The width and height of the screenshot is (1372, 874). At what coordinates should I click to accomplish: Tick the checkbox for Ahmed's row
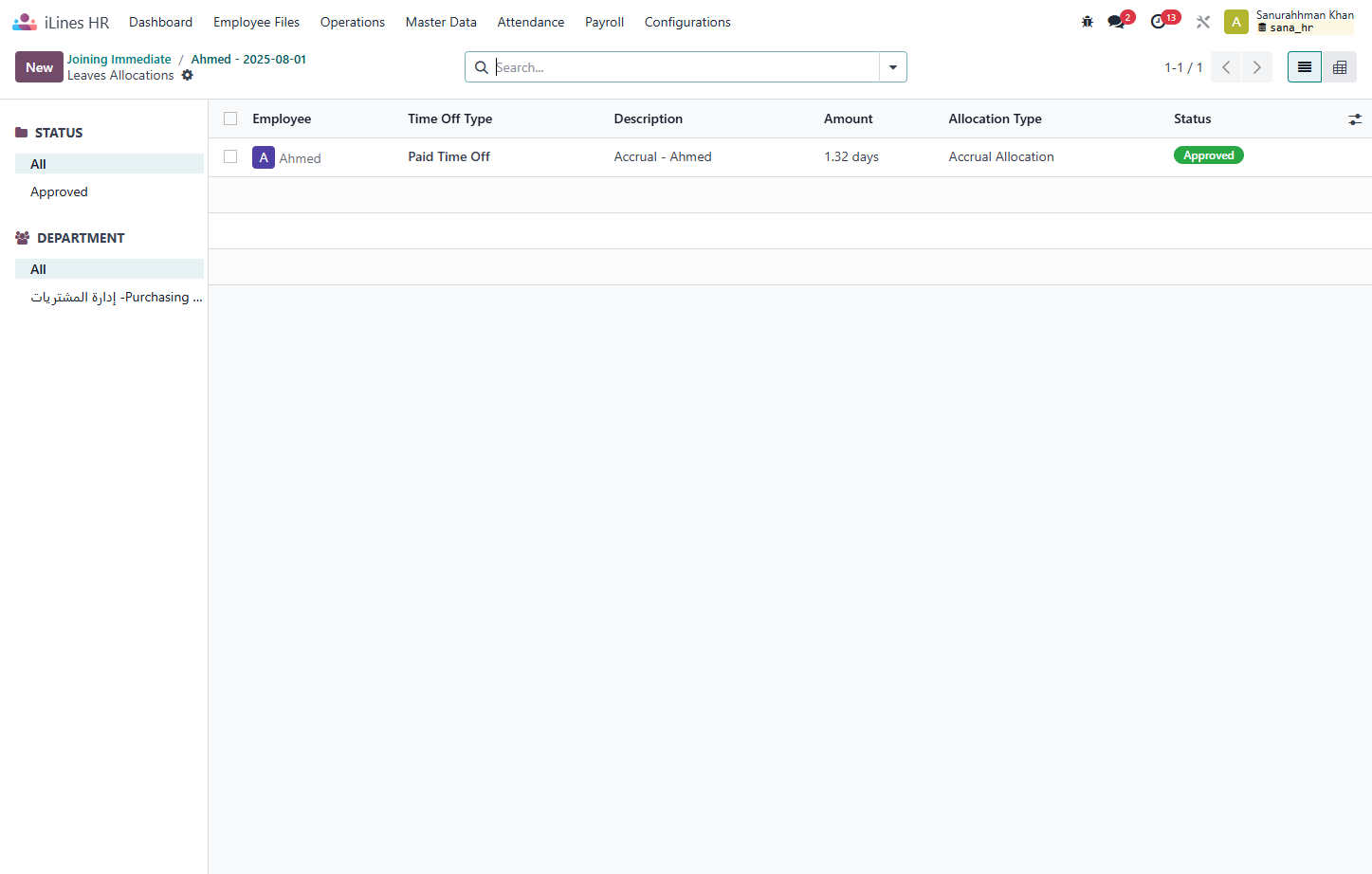(x=230, y=156)
